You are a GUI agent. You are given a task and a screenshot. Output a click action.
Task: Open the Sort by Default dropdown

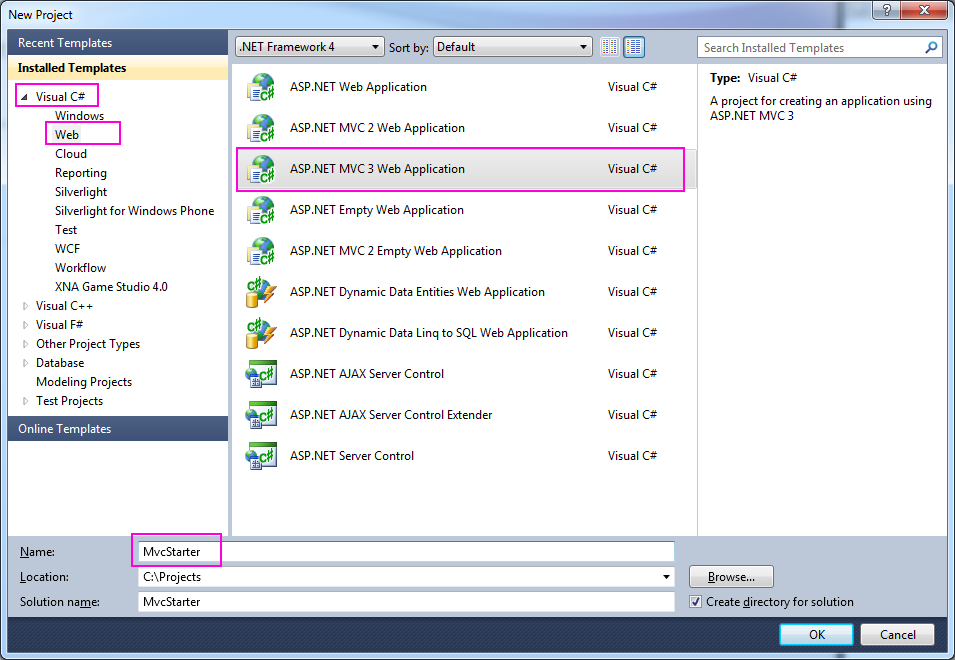[x=512, y=47]
